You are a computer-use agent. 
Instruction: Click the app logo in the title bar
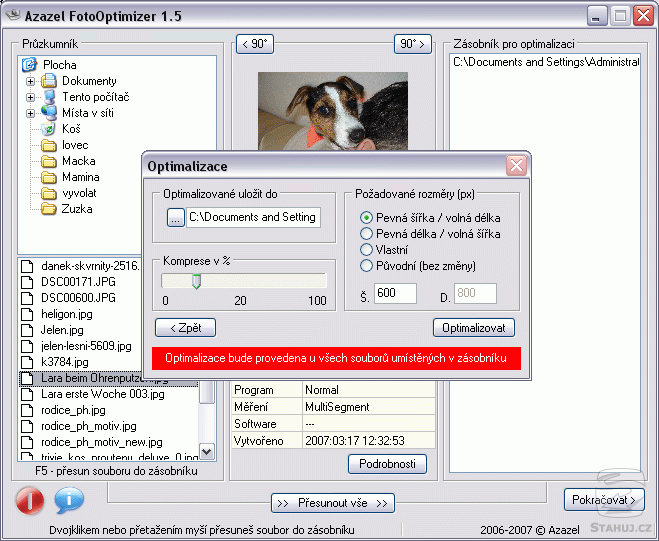[x=13, y=16]
